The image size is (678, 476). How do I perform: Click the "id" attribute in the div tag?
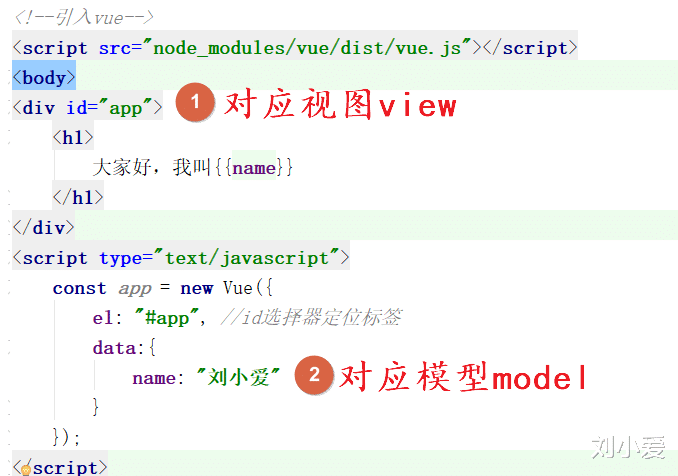click(77, 108)
